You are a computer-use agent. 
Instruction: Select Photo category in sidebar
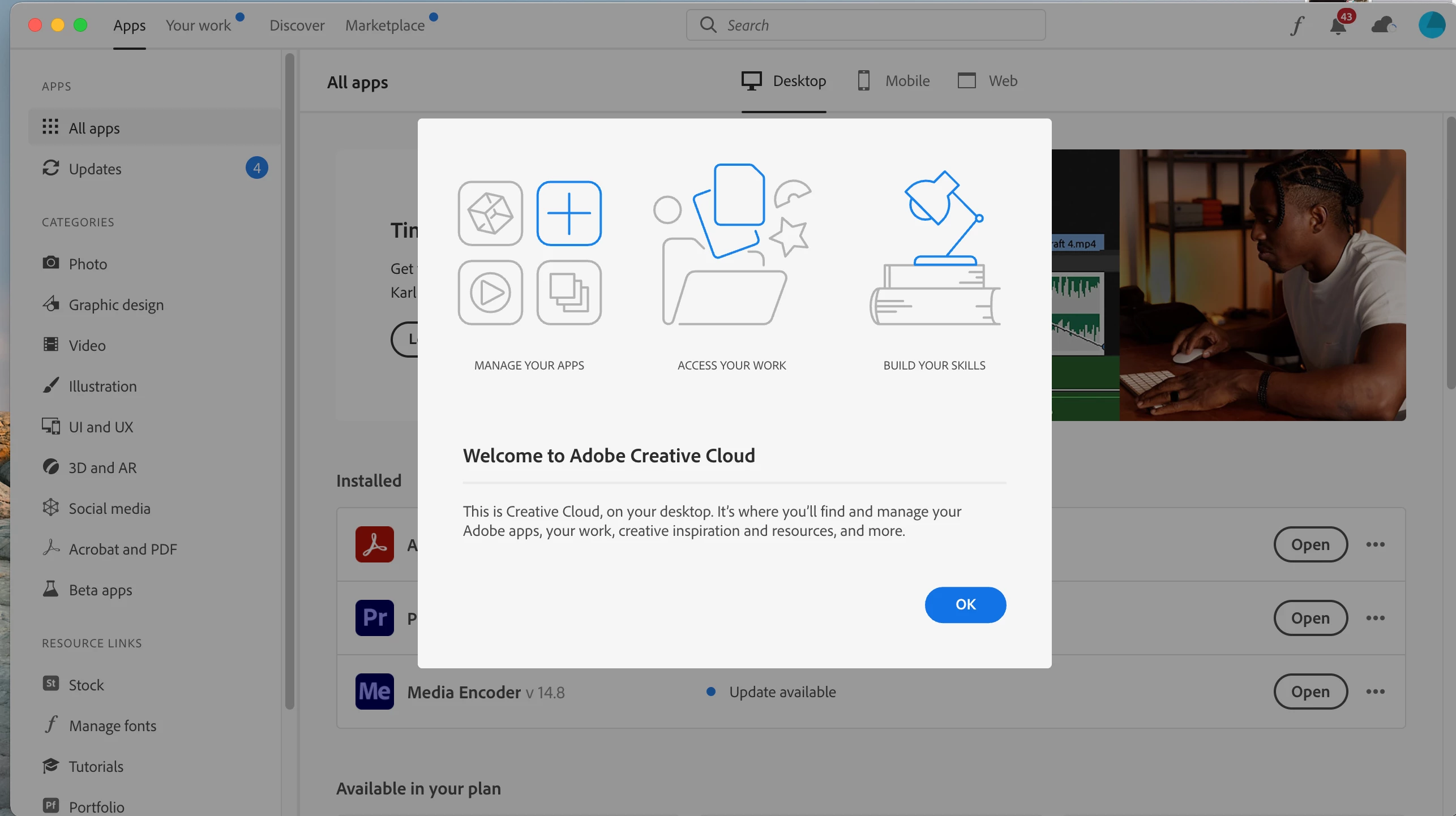[x=88, y=264]
